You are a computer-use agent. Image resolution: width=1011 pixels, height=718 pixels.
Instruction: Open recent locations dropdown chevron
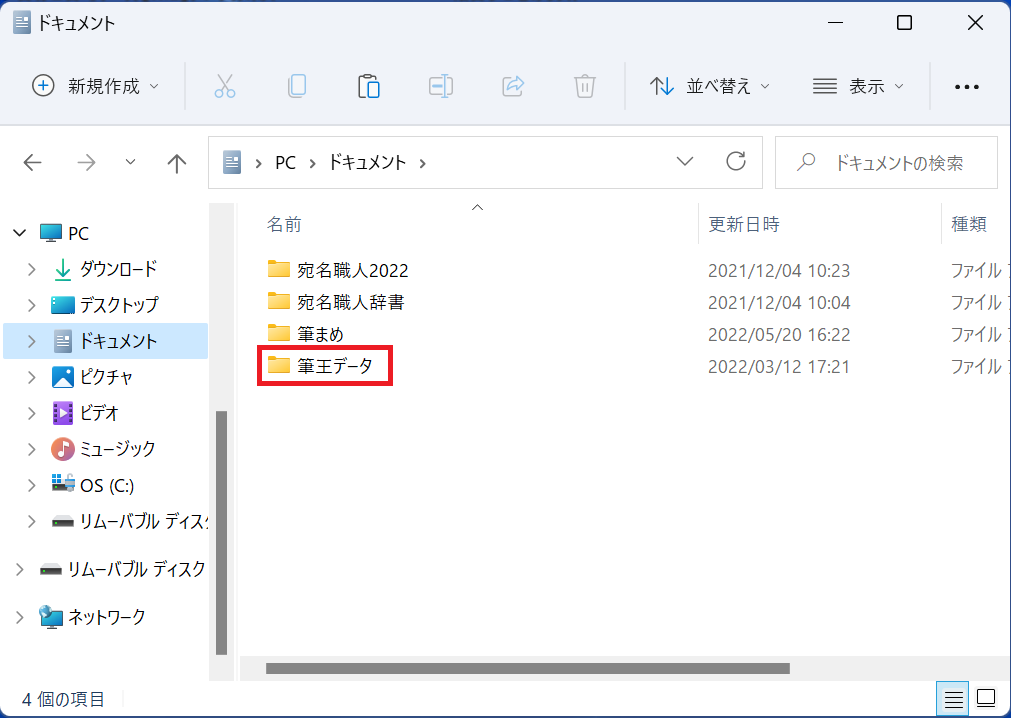(x=130, y=162)
